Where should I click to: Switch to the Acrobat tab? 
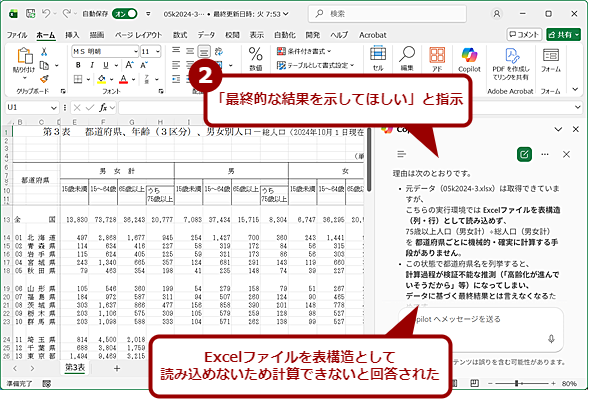point(373,35)
